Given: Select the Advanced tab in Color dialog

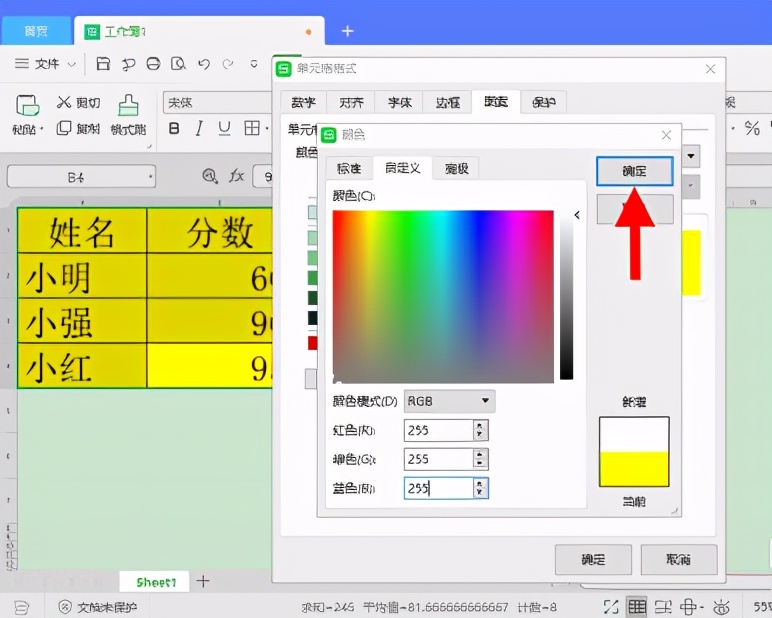Looking at the screenshot, I should pos(456,168).
